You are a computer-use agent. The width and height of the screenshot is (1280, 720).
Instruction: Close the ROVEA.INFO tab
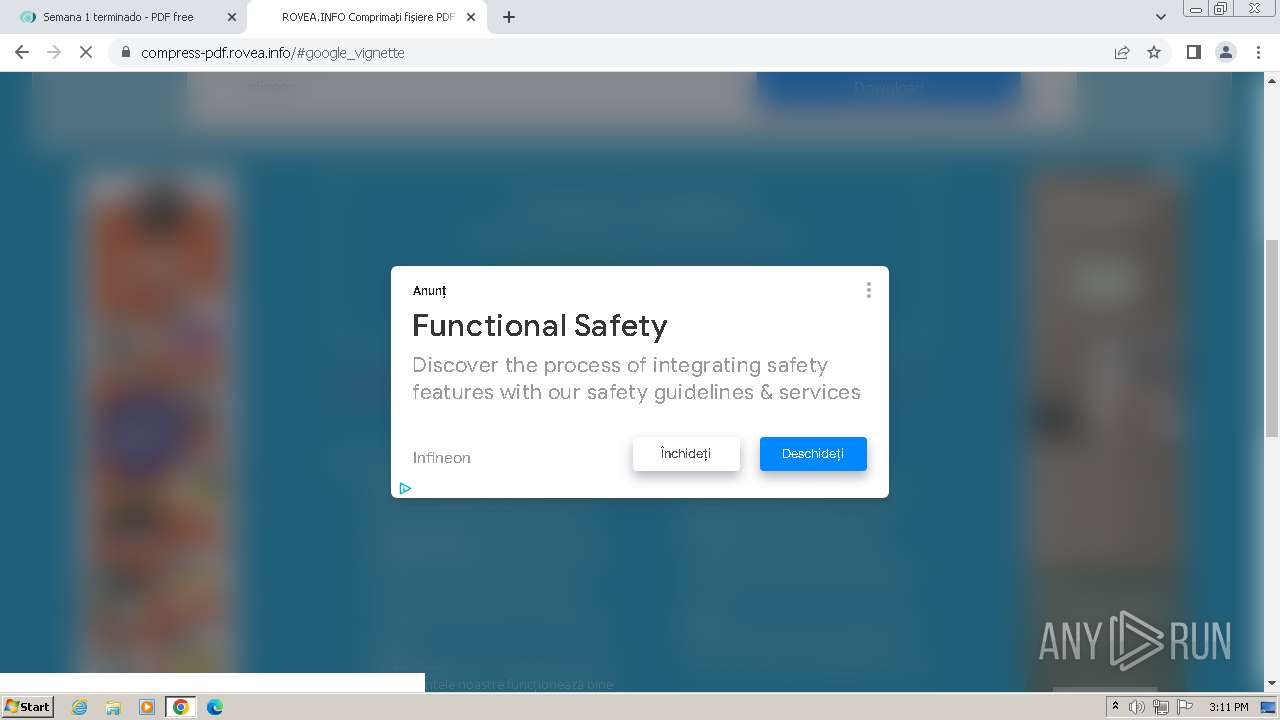[471, 17]
